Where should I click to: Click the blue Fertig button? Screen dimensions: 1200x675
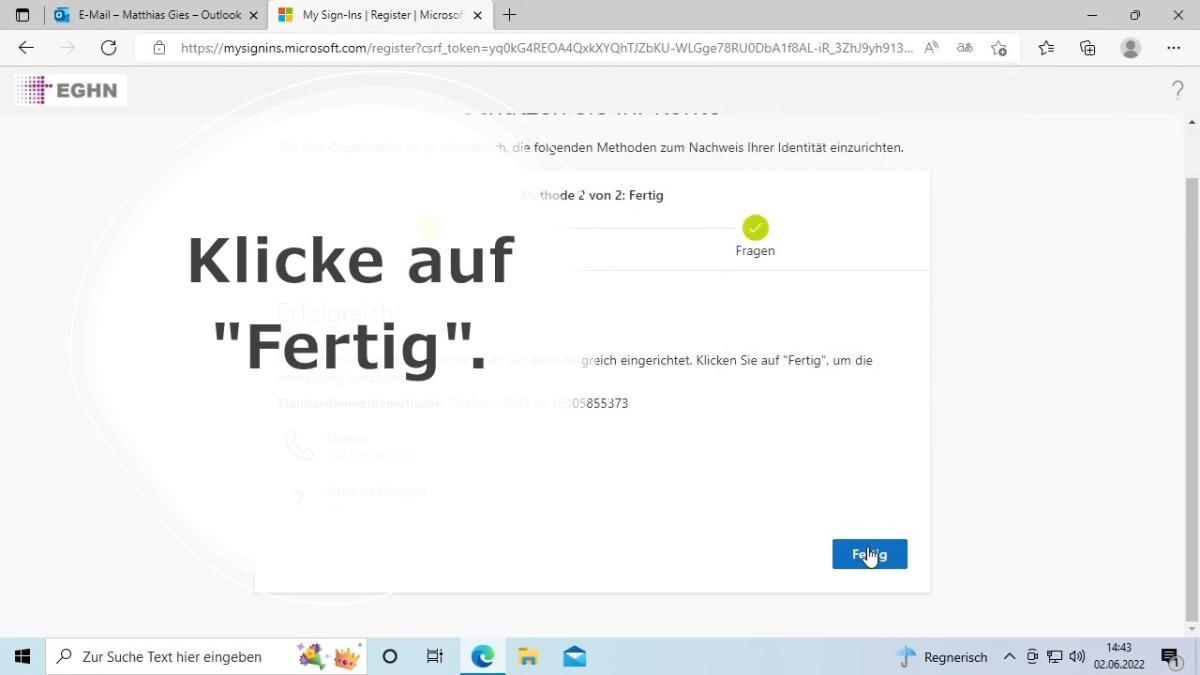(x=869, y=554)
